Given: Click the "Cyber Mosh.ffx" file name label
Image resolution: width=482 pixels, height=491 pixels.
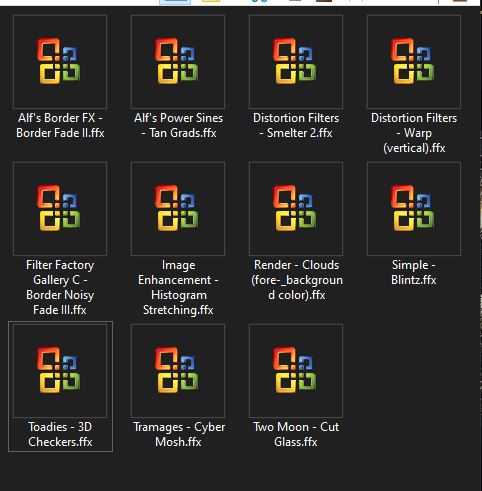Looking at the screenshot, I should [x=190, y=434].
